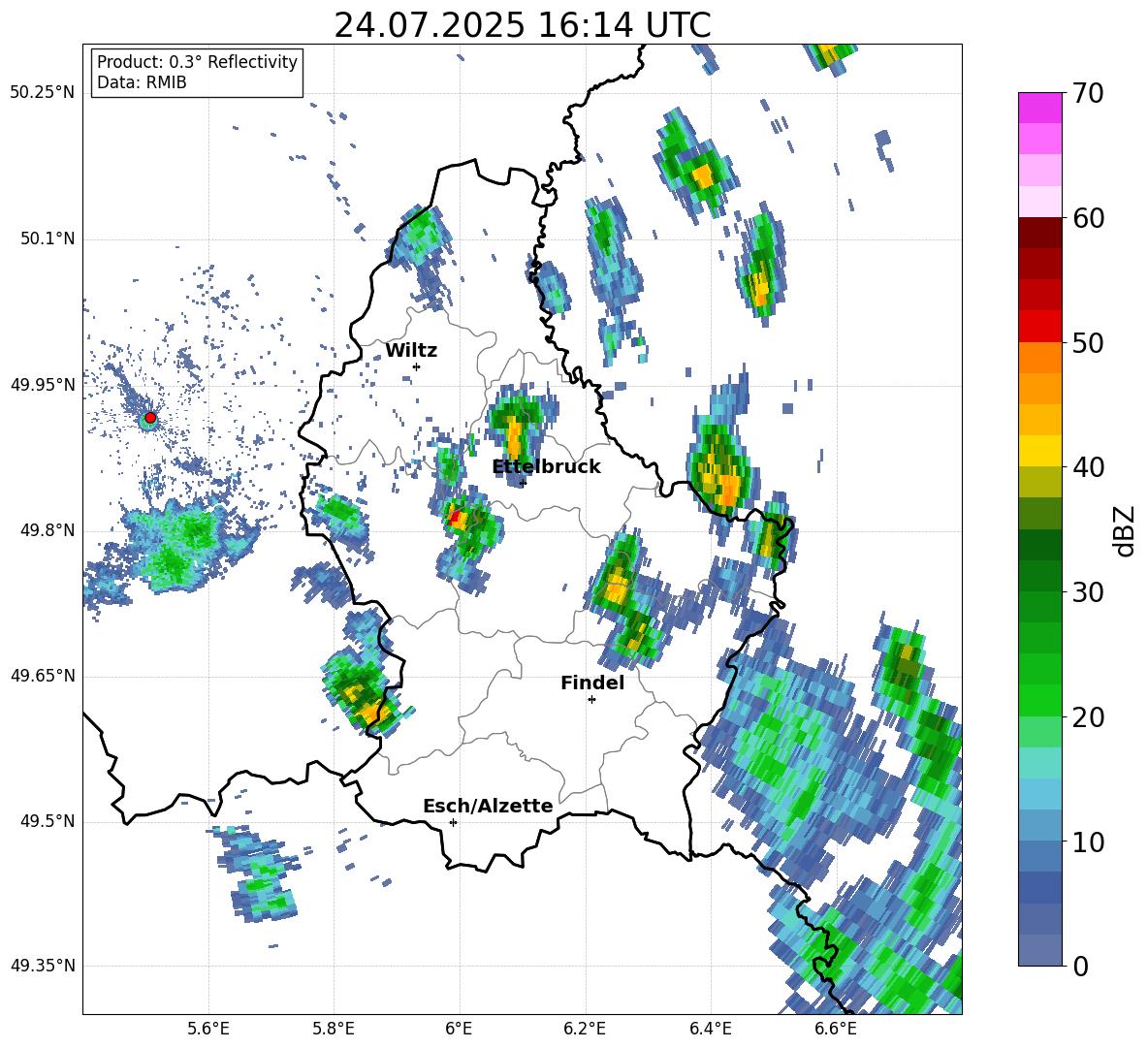Click the 5.8°E longitude label
1148x1048 pixels.
click(x=334, y=1029)
